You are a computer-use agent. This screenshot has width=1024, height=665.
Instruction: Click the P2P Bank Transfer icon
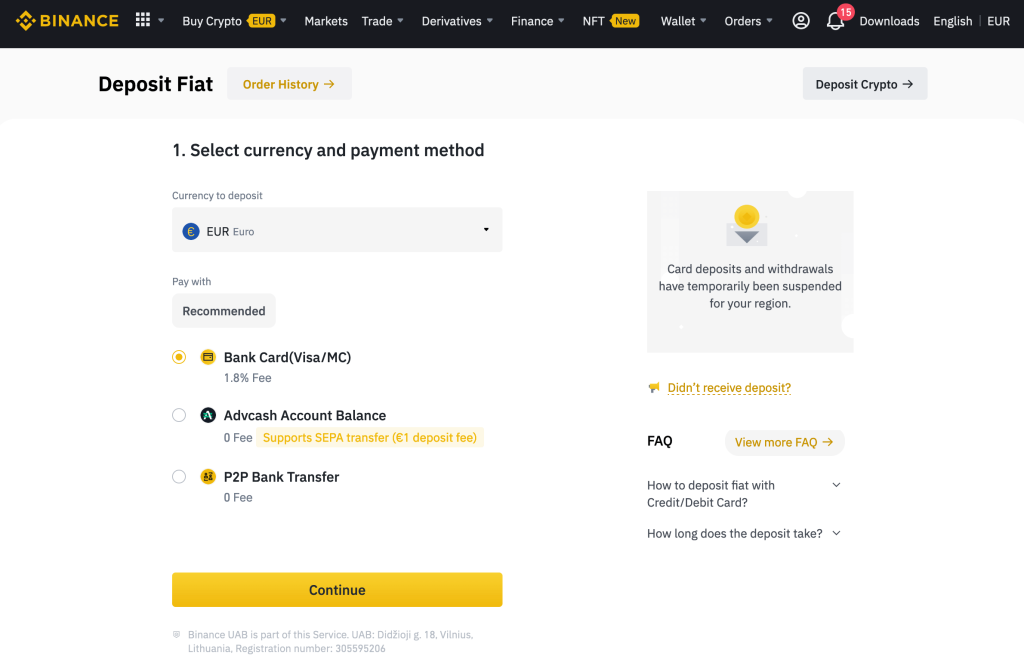[x=208, y=477]
